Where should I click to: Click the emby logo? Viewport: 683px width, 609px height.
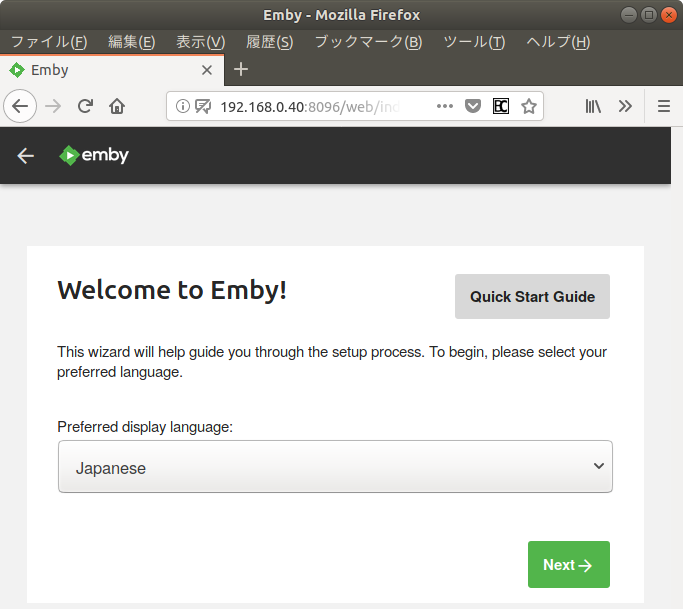click(94, 155)
